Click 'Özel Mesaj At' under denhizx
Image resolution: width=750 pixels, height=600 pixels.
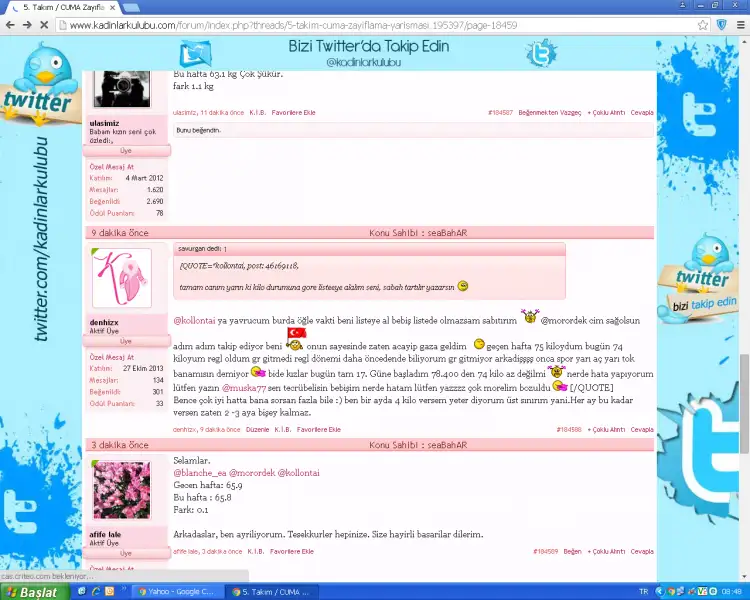pos(111,357)
